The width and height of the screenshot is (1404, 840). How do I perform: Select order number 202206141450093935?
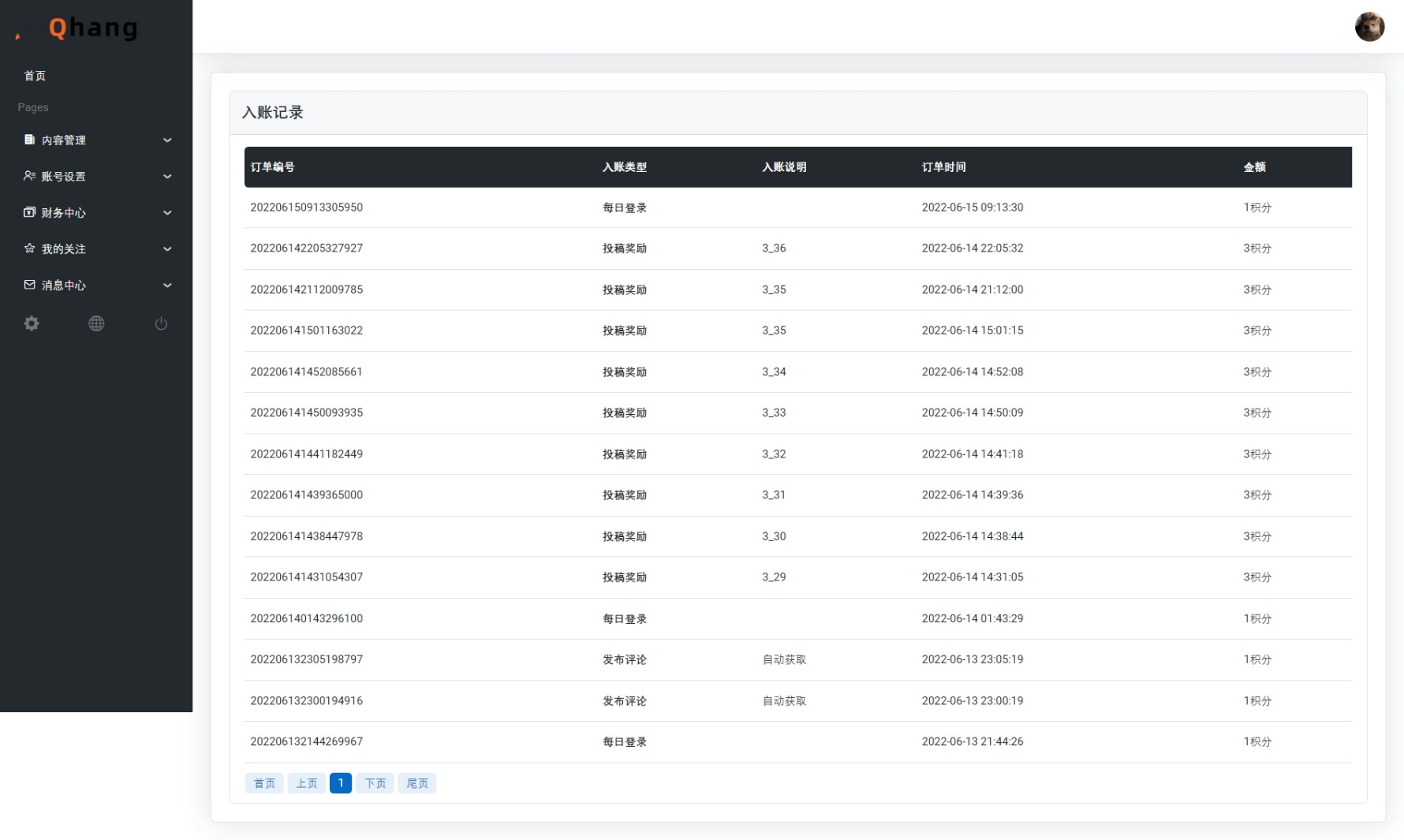click(307, 413)
